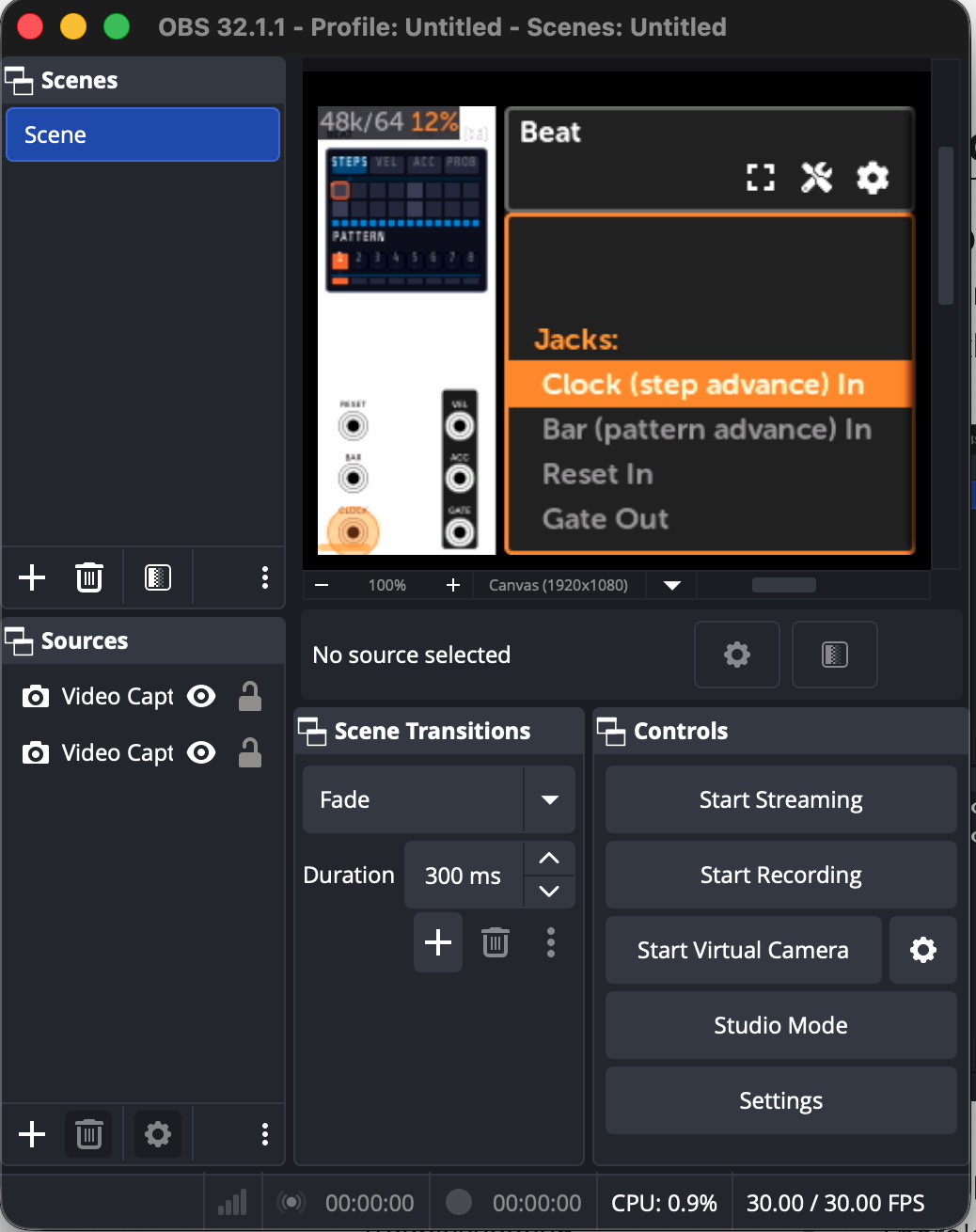
Task: Click the 300 ms duration field
Action: coord(464,876)
